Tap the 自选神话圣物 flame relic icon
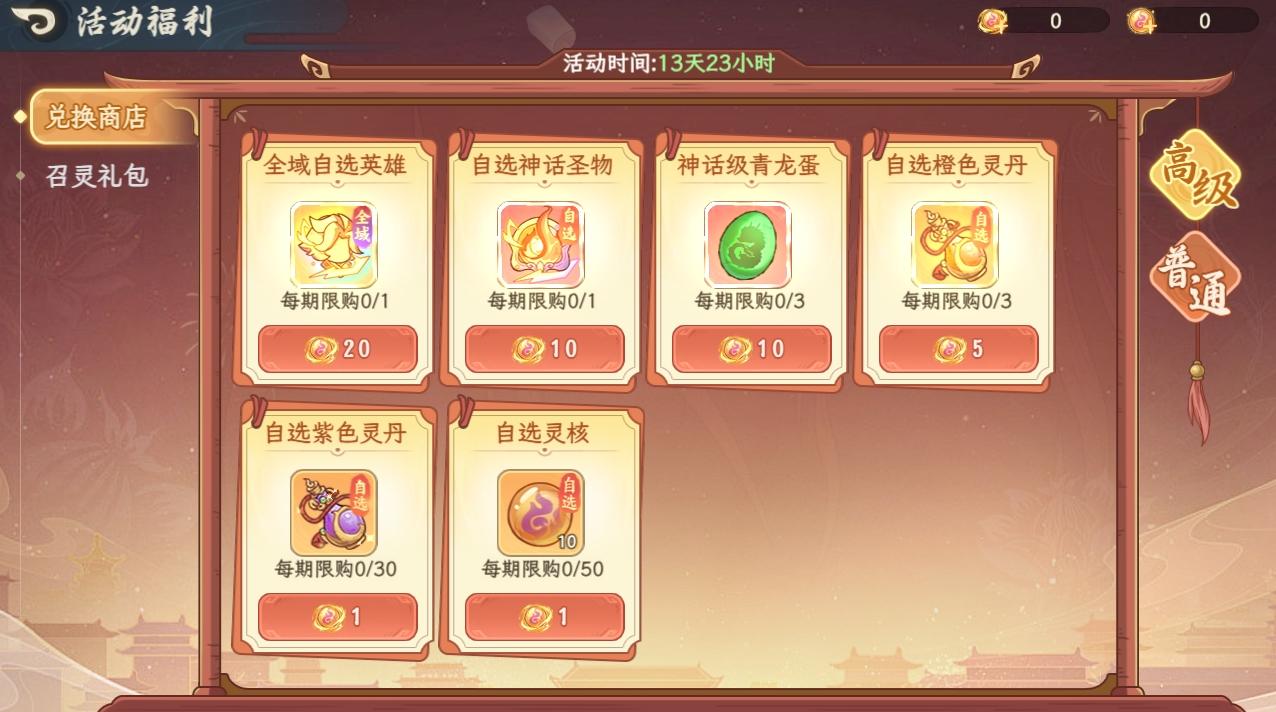1276x712 pixels. click(541, 245)
